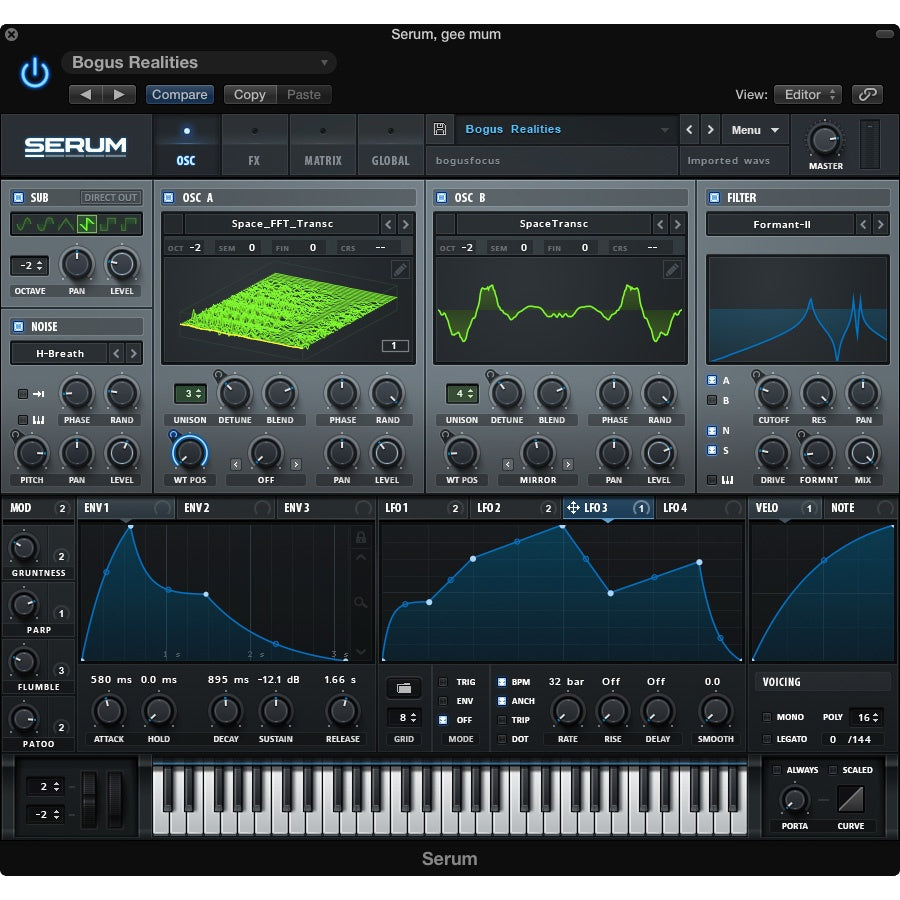Viewport: 900px width, 900px height.
Task: Open the Menu dropdown in the preset browser
Action: click(x=754, y=129)
